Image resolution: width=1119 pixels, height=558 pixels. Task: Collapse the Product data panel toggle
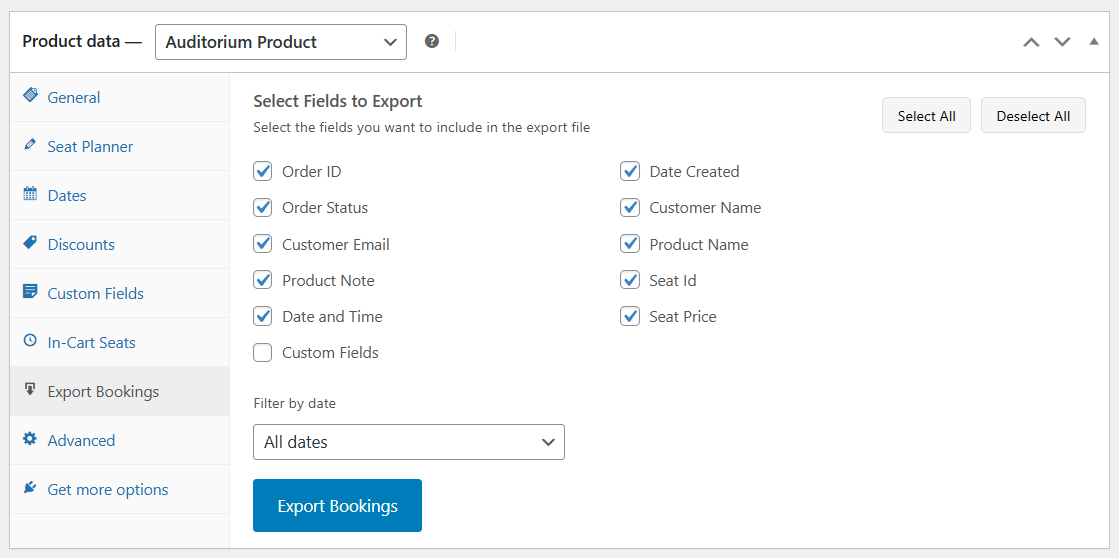(x=1094, y=41)
